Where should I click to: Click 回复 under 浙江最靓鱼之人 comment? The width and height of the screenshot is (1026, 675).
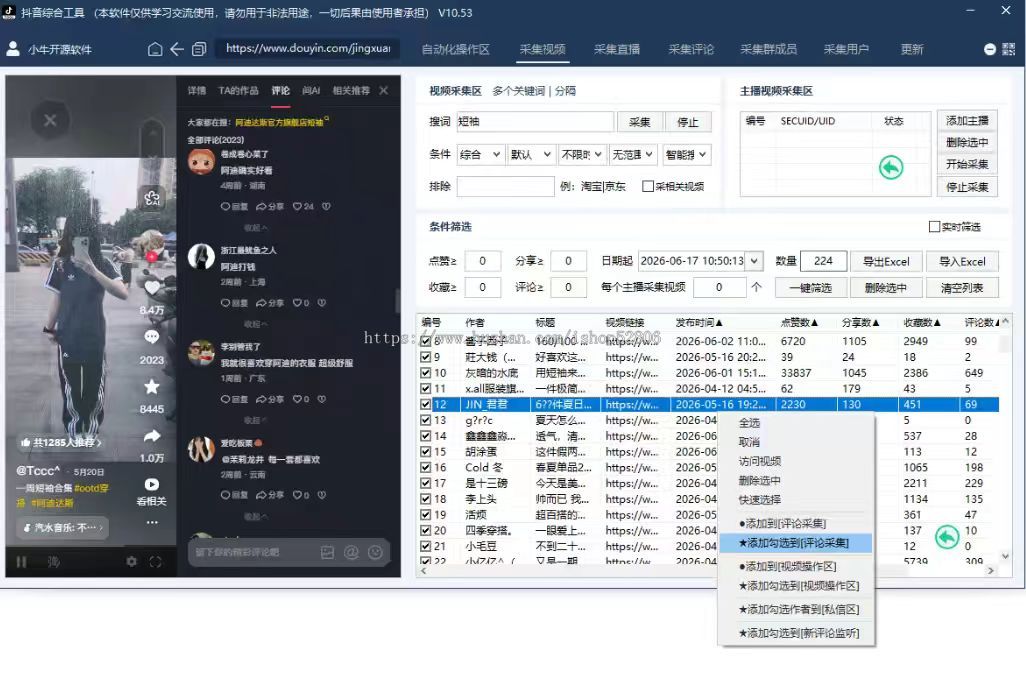click(x=234, y=303)
